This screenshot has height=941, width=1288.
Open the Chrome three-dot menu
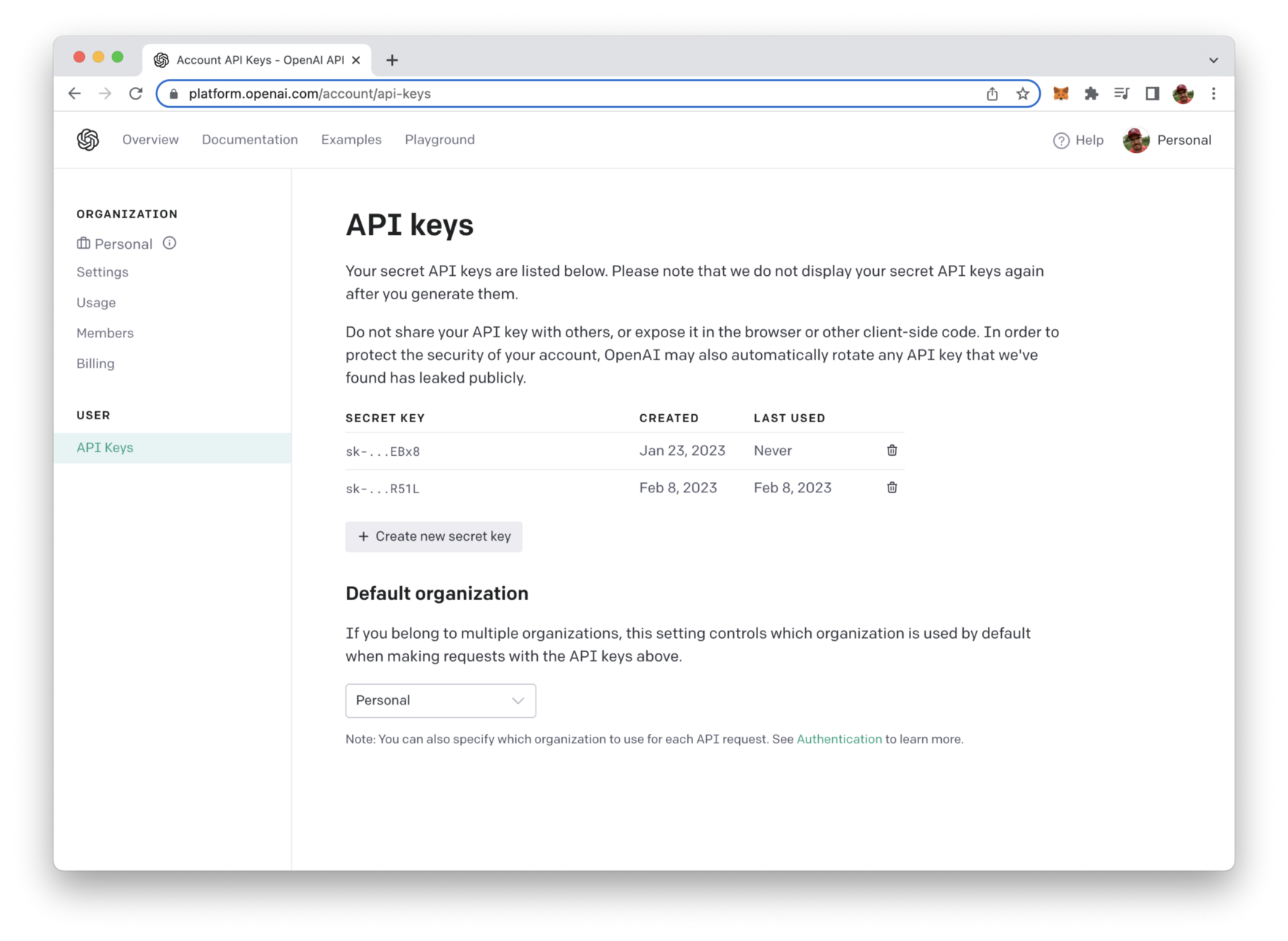[x=1213, y=94]
